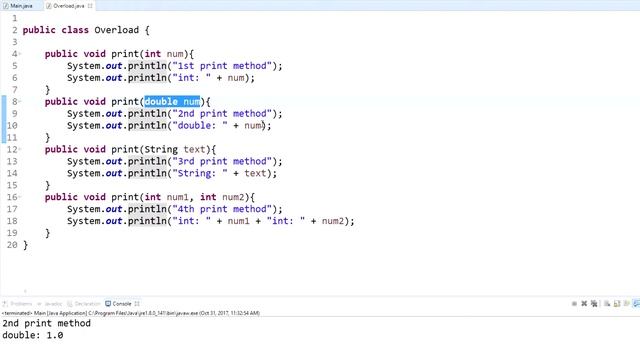Click "int num2" parameter on line 16
Viewport: 640px width, 360px height.
tap(222, 197)
